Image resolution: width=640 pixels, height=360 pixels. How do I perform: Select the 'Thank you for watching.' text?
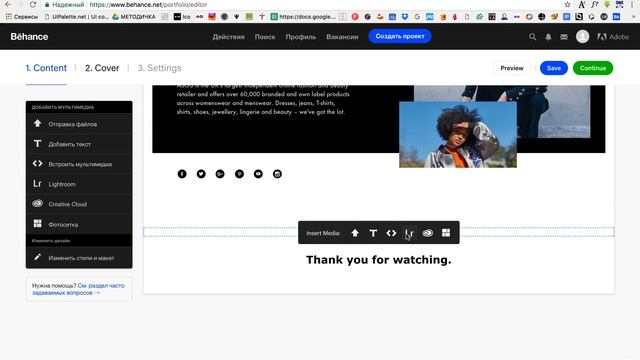click(x=379, y=260)
